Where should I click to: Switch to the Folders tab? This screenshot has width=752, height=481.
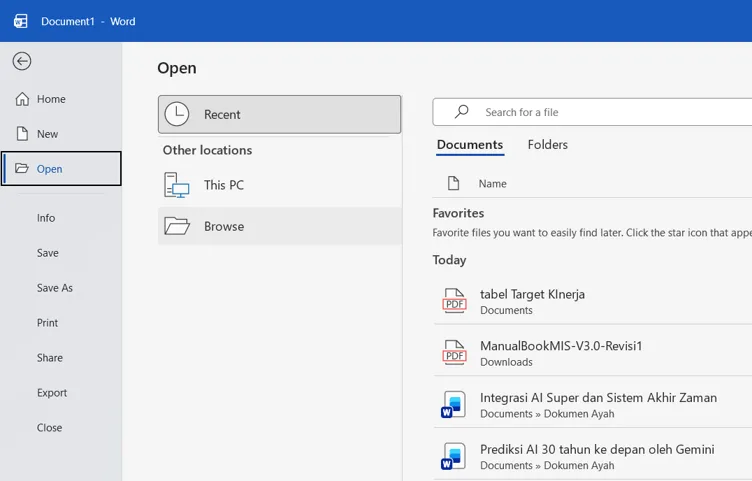548,145
